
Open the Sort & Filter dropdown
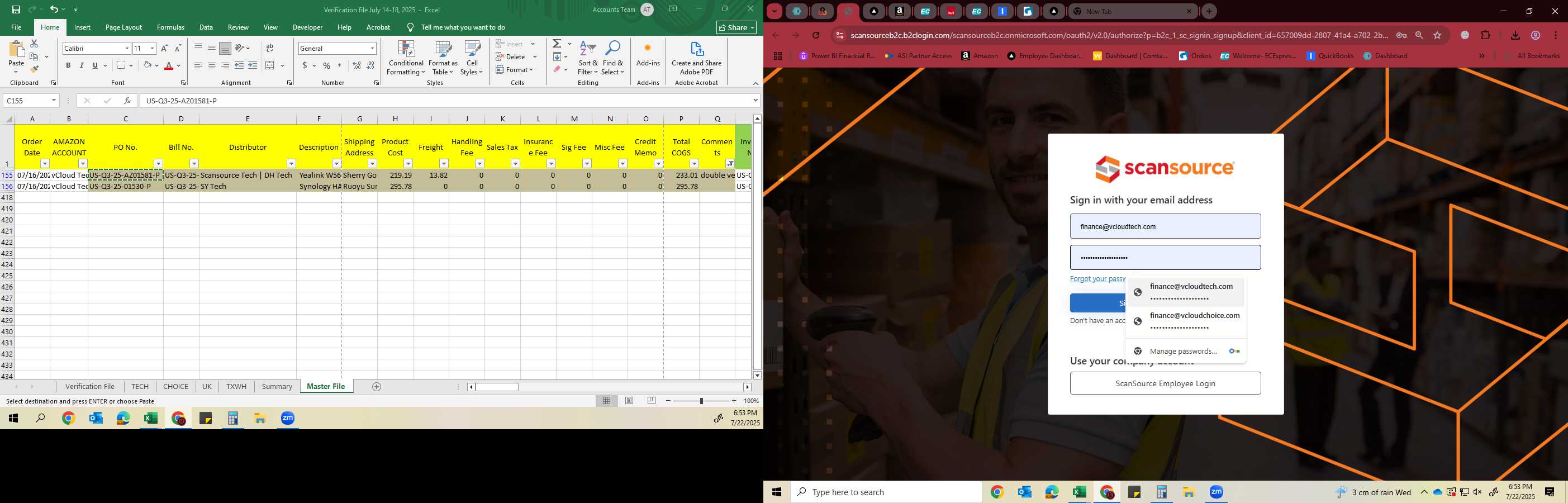[587, 59]
